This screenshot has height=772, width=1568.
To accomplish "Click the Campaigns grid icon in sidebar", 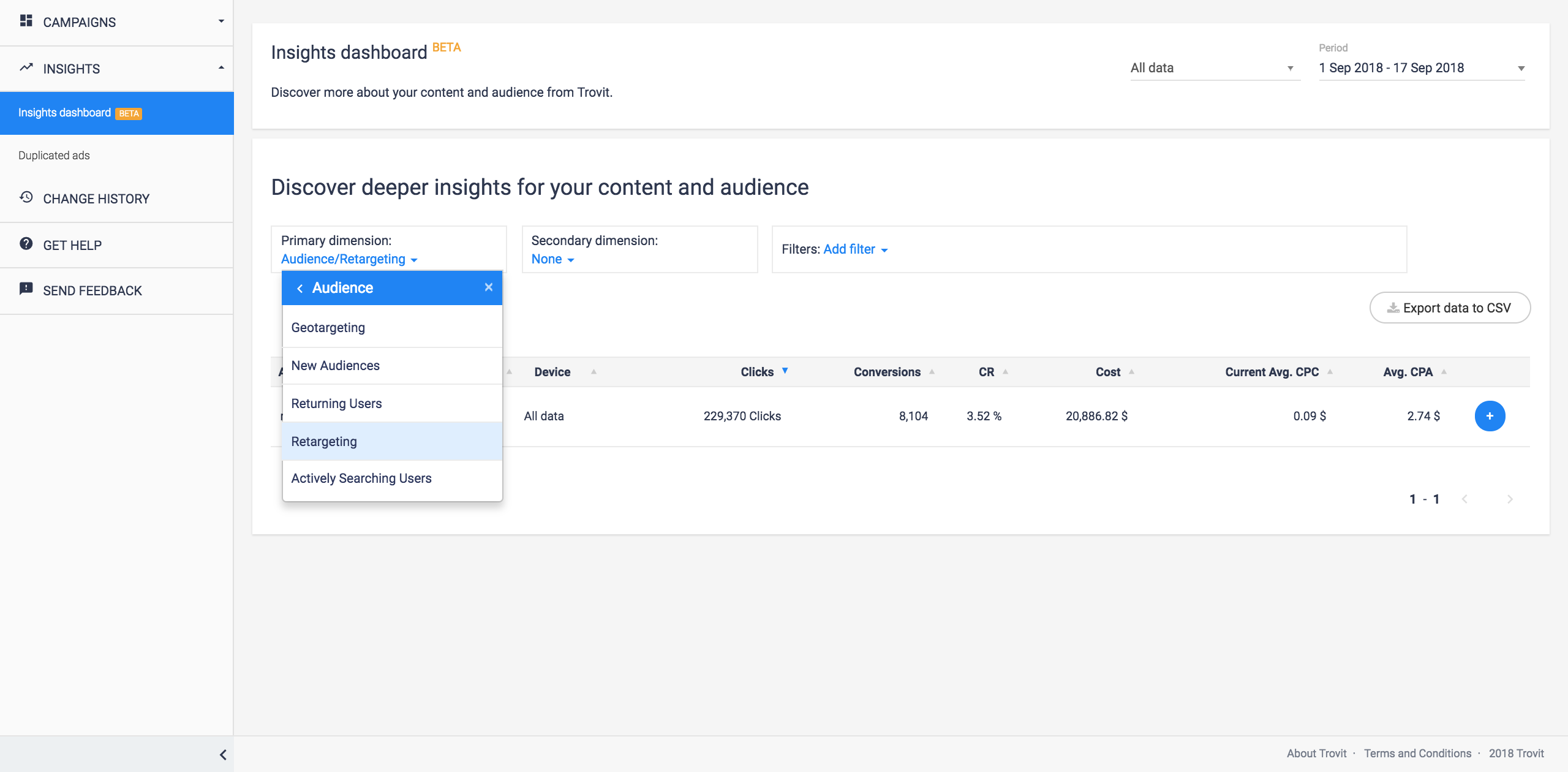I will point(26,21).
